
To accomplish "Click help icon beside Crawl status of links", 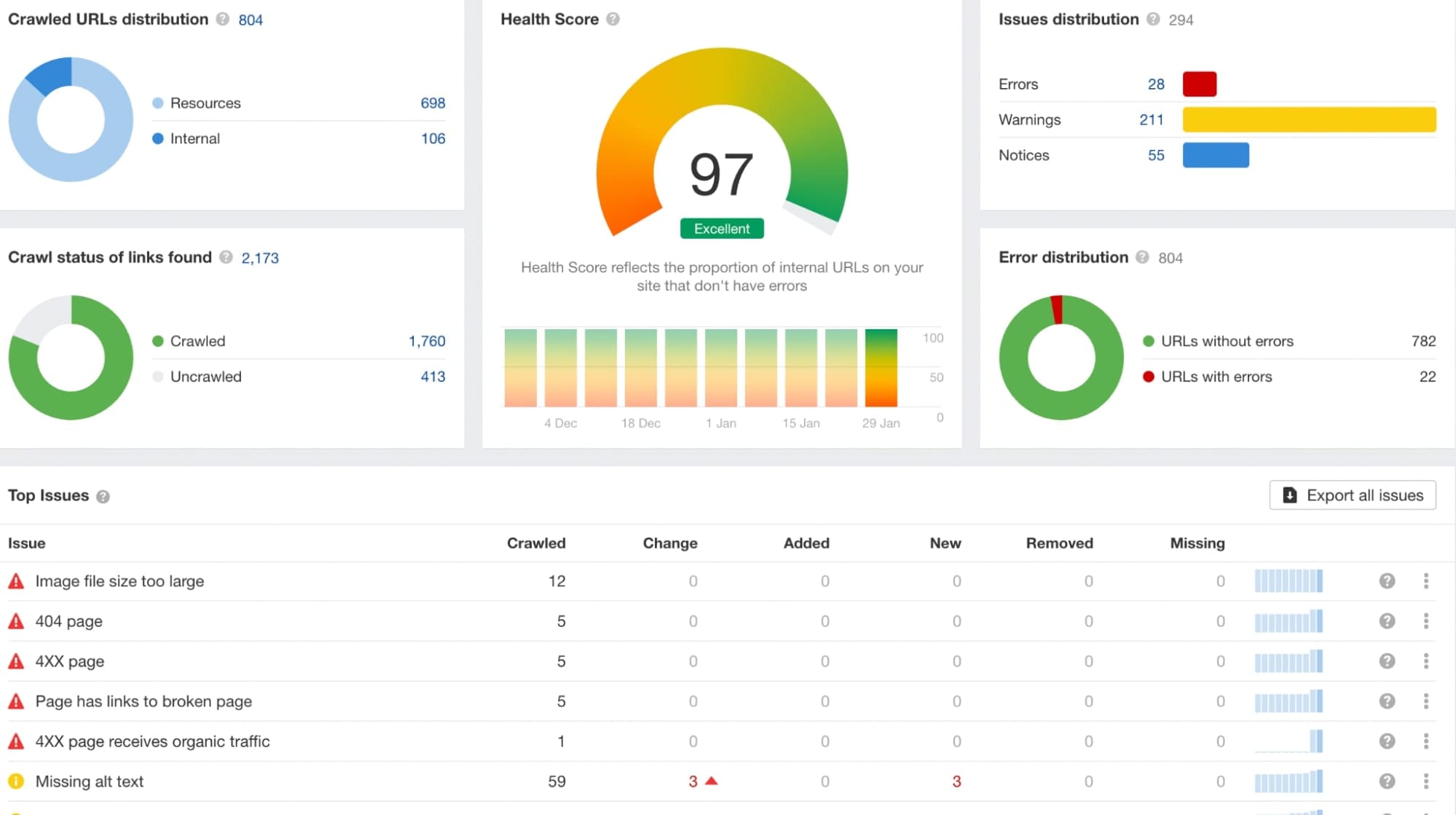I will 226,258.
